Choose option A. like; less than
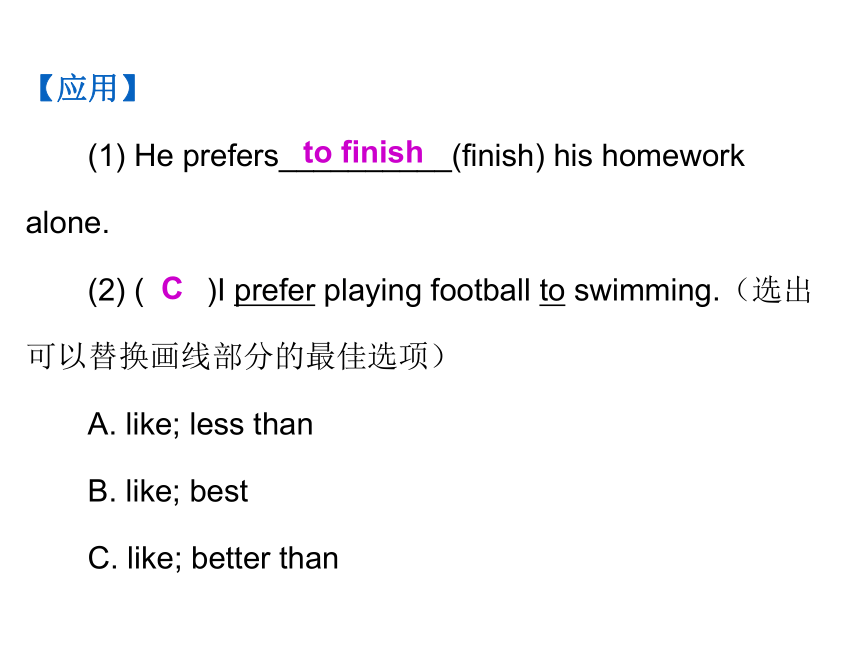This screenshot has height=645, width=860. pyautogui.click(x=200, y=424)
